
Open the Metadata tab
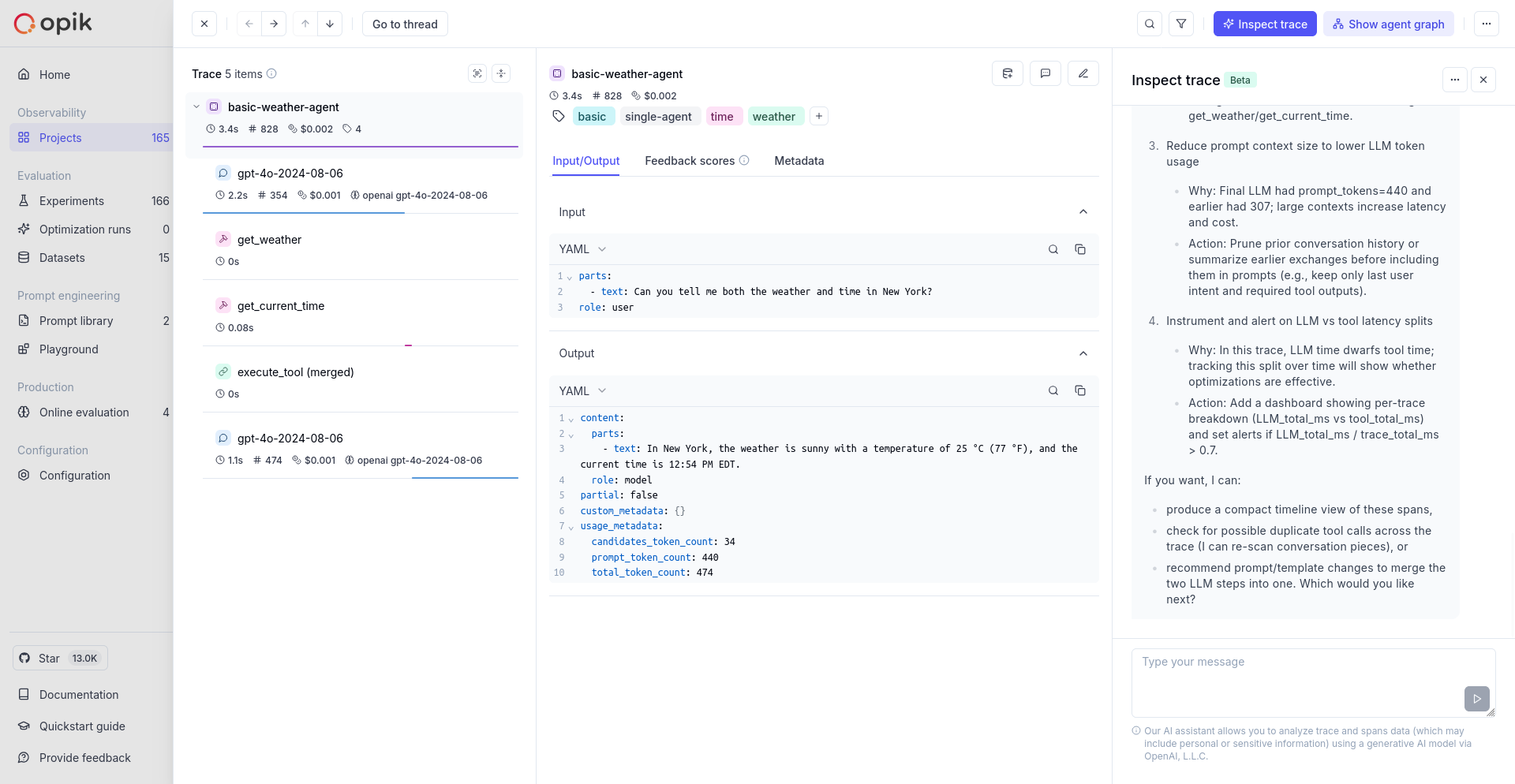tap(799, 161)
